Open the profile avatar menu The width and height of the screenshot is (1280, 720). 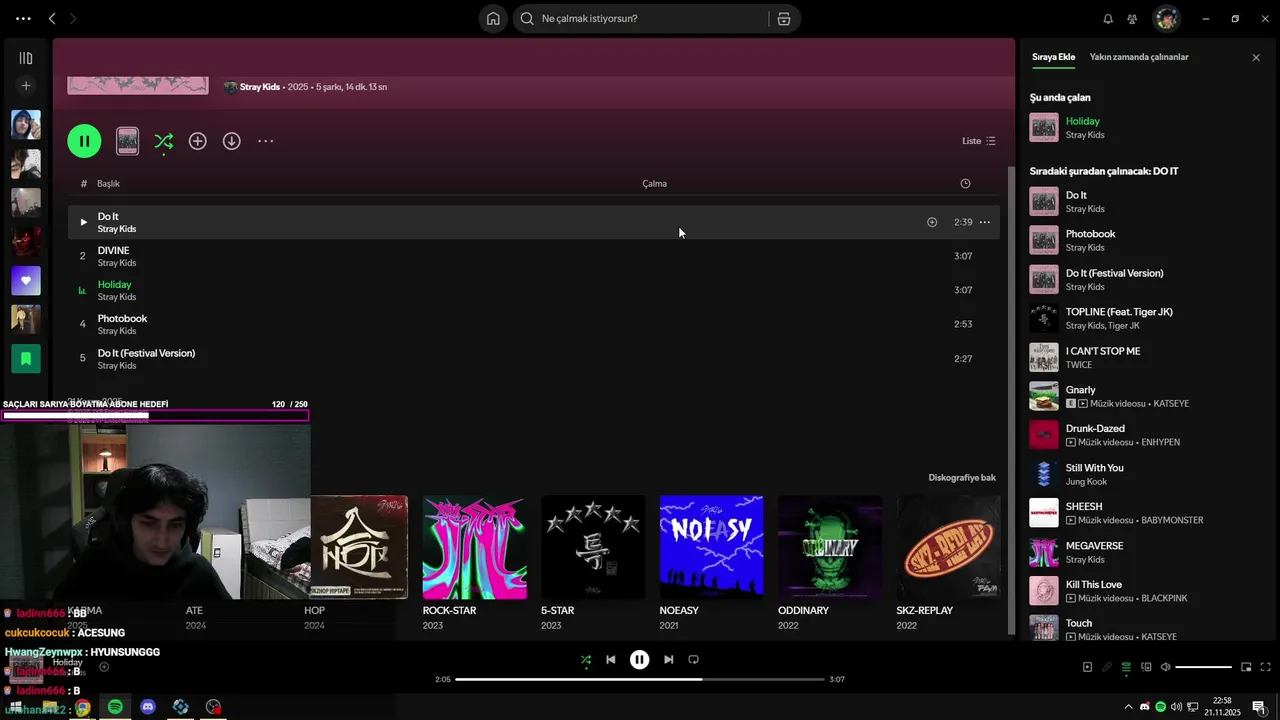1166,18
